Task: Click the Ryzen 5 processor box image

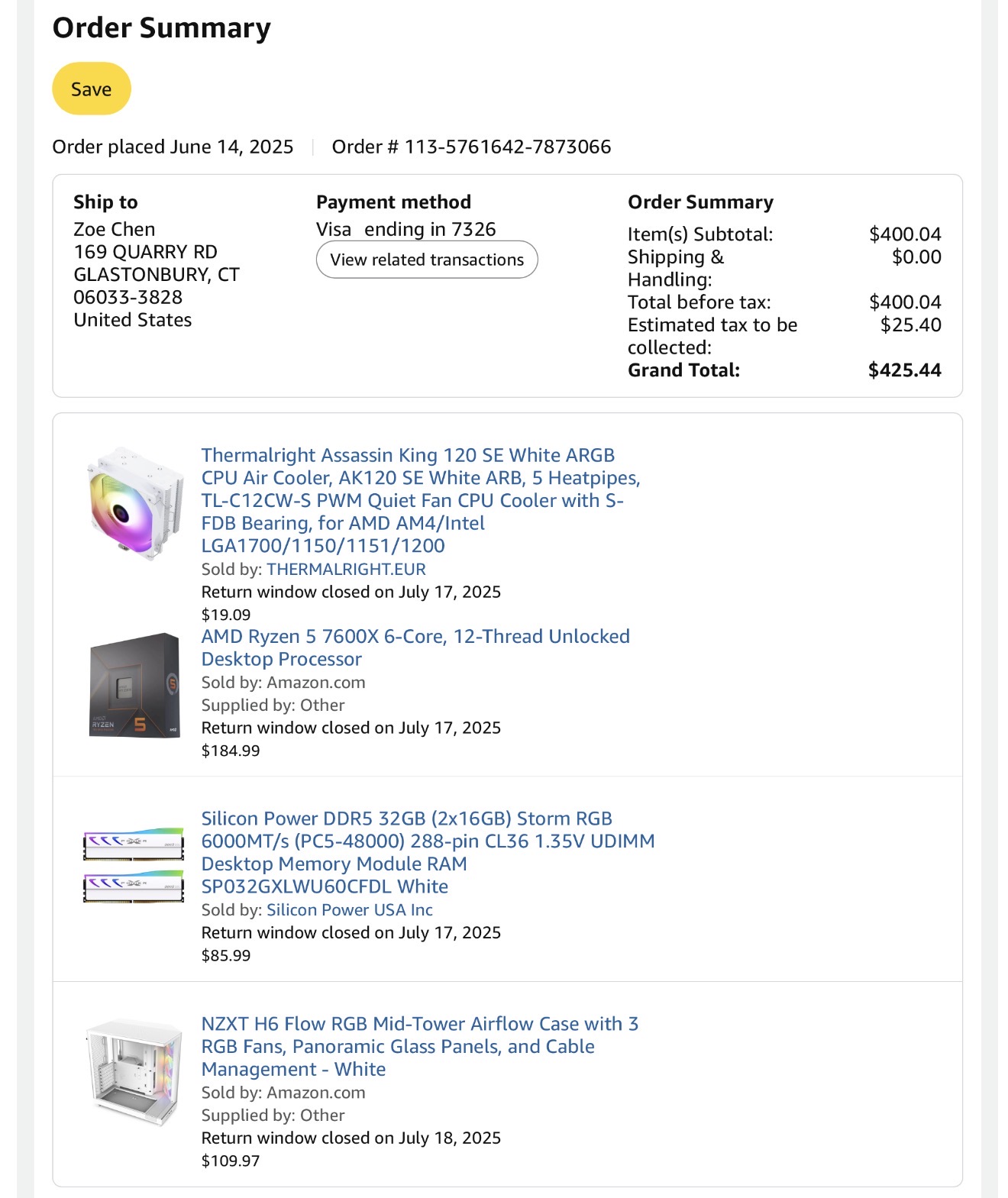Action: pyautogui.click(x=135, y=685)
